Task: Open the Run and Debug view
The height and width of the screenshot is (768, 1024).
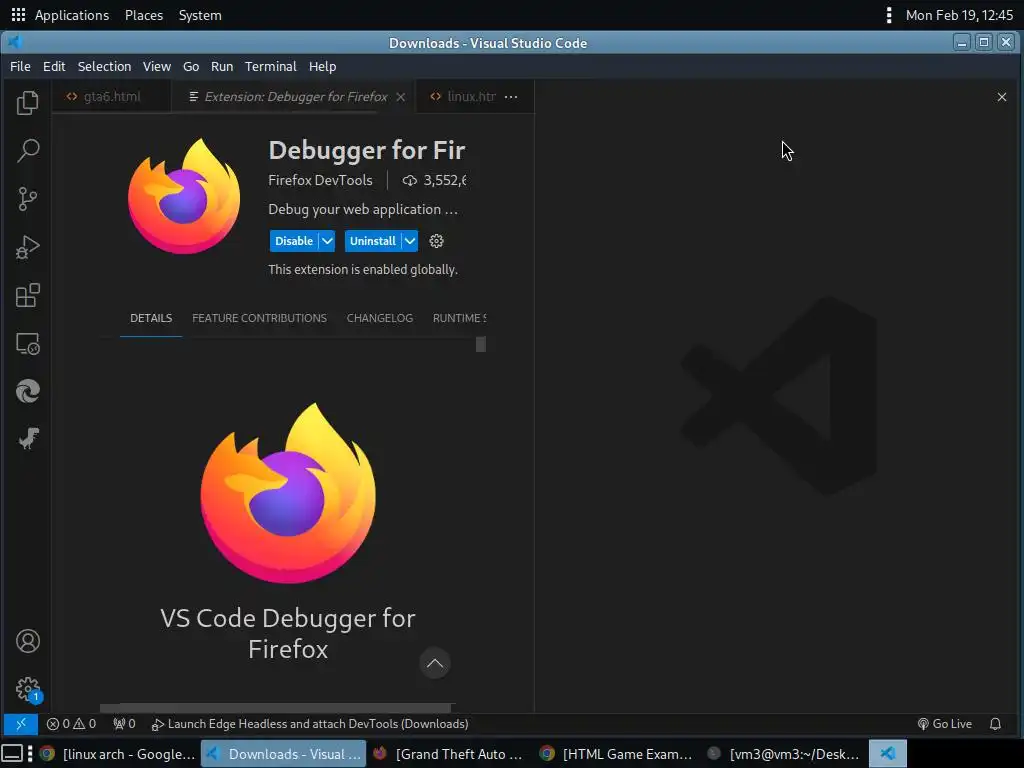Action: (x=27, y=247)
